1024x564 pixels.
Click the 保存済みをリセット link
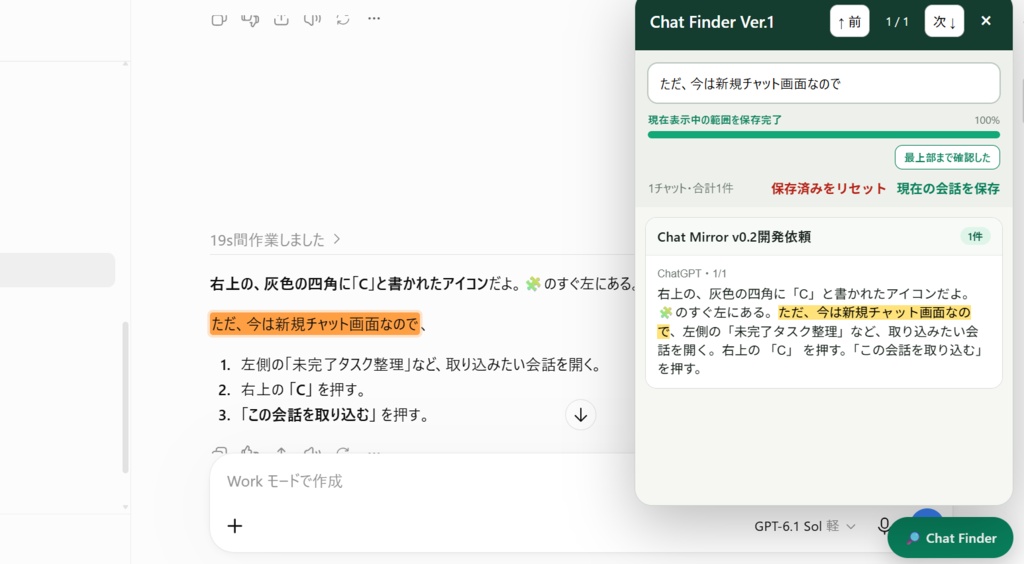828,189
